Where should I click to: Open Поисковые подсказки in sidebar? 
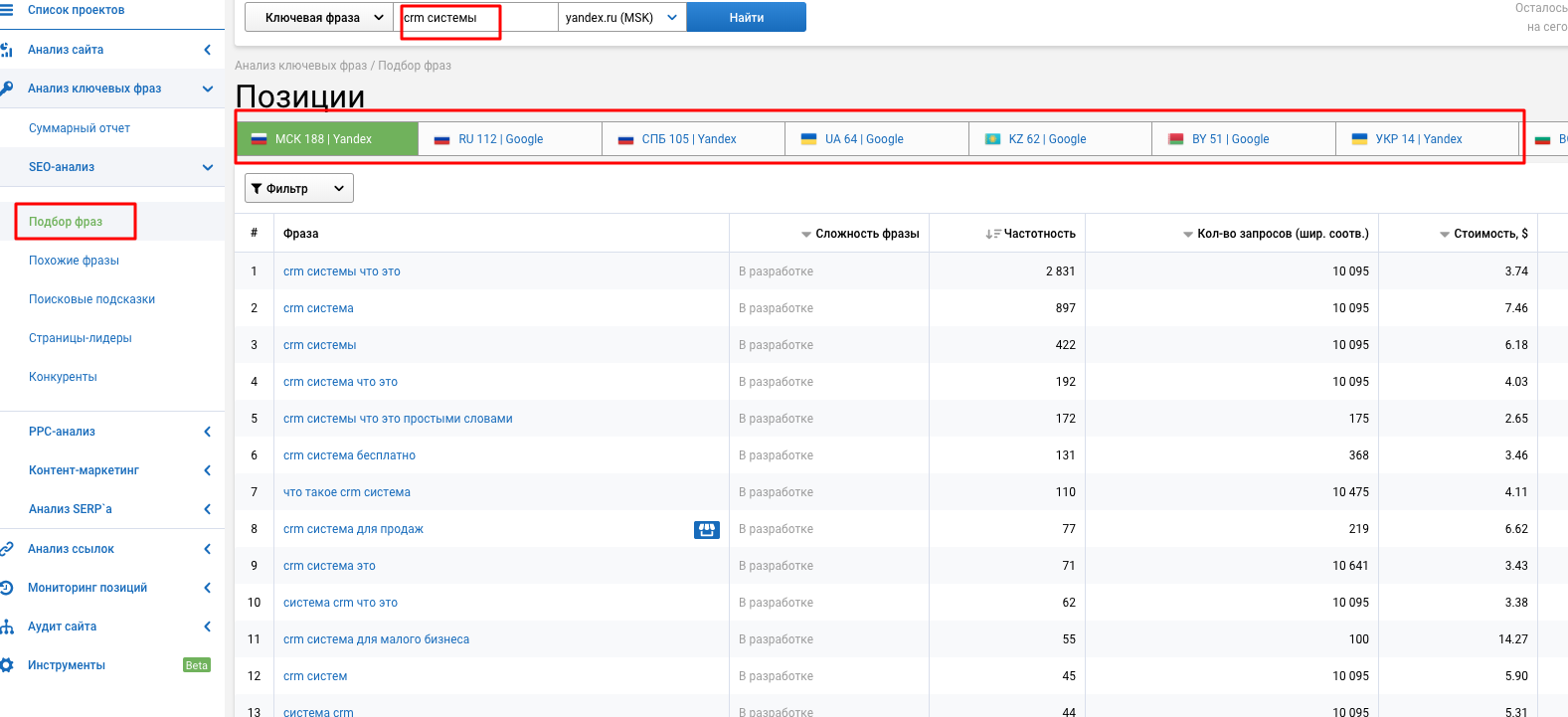point(91,299)
